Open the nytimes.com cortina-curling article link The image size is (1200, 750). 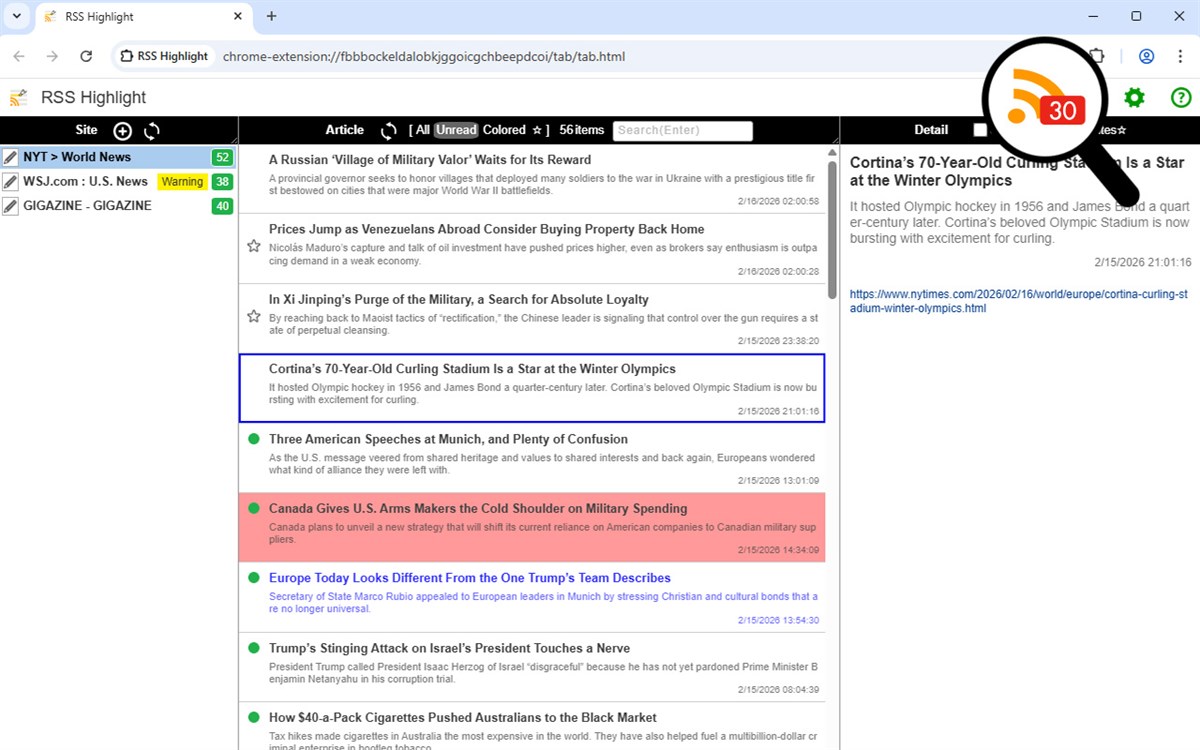1019,301
